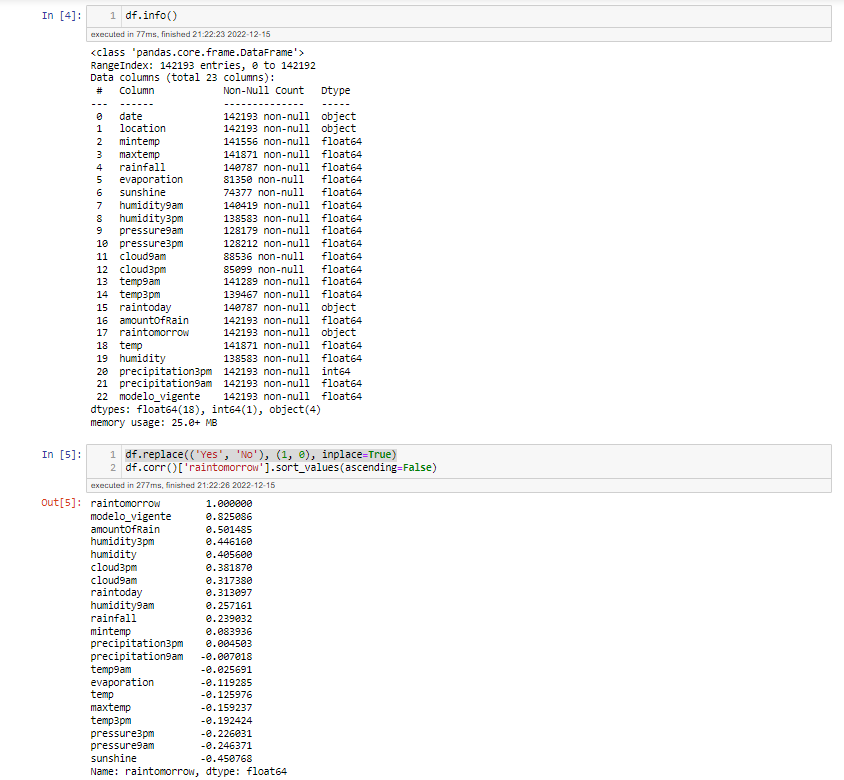
Task: Click the df.replace code line in cell 5
Action: point(261,454)
